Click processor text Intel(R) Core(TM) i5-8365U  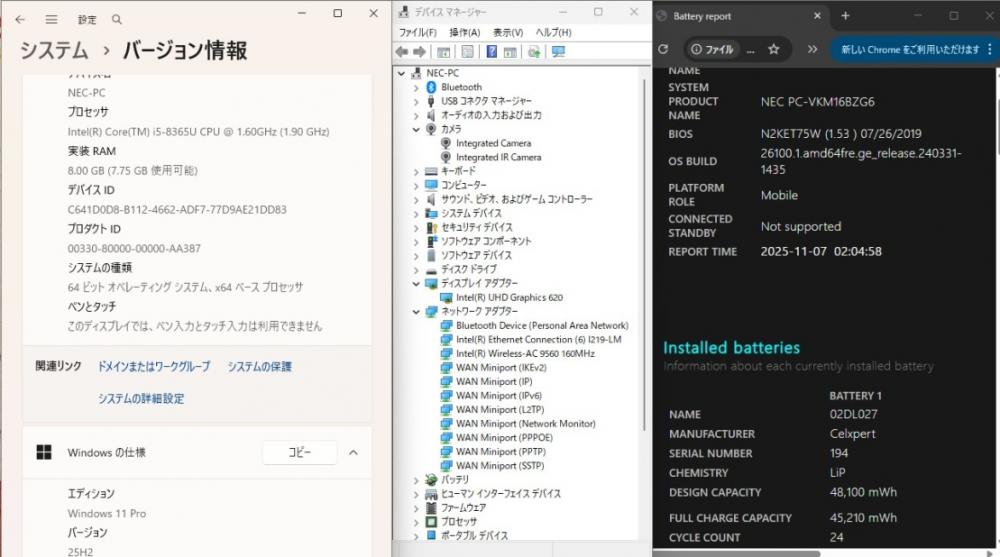[x=198, y=132]
